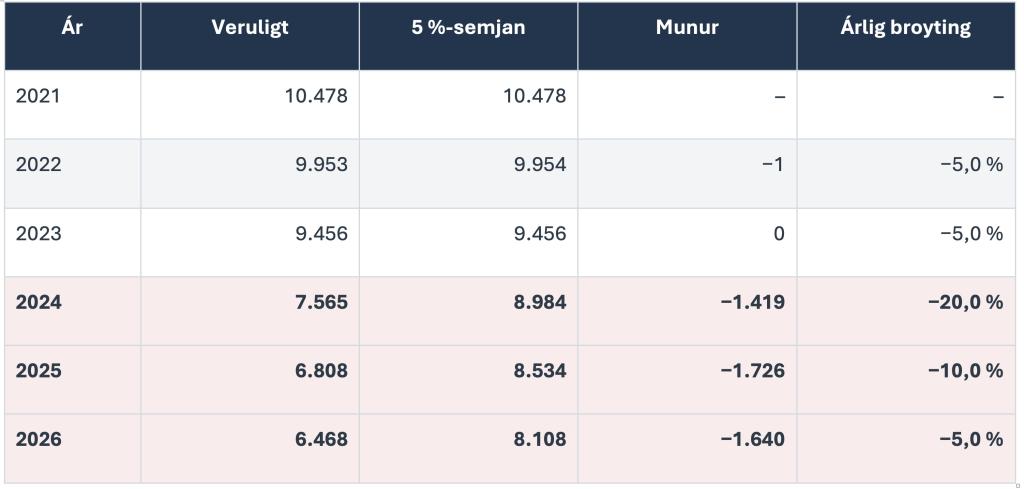The image size is (1024, 489).
Task: Select the 2025 year cell
Action: (x=72, y=379)
